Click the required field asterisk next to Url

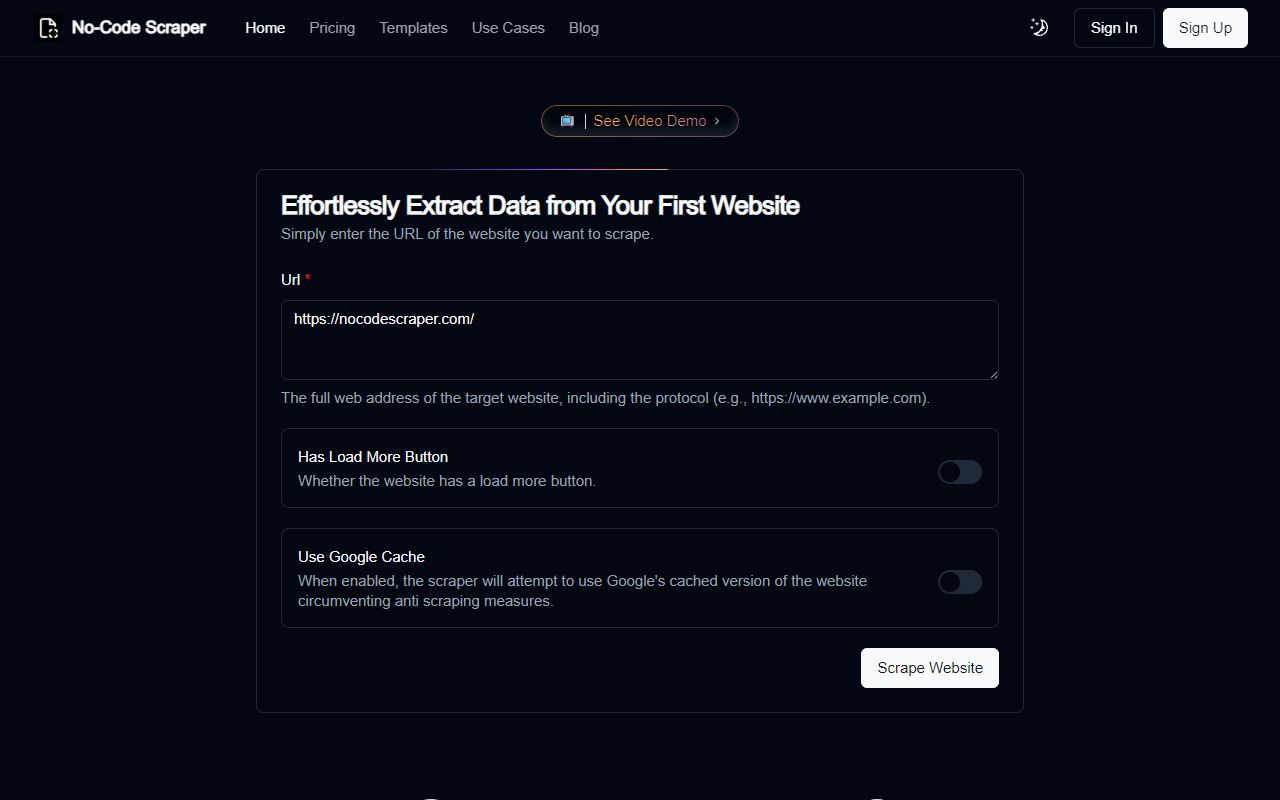tap(307, 277)
